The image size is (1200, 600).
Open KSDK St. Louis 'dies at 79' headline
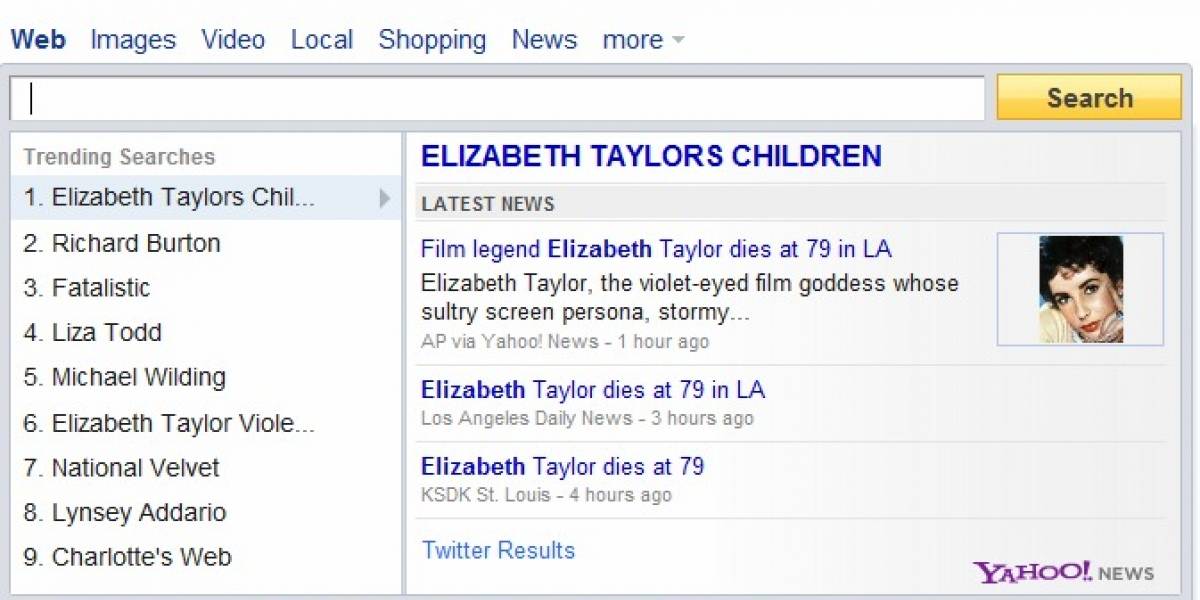tap(563, 466)
